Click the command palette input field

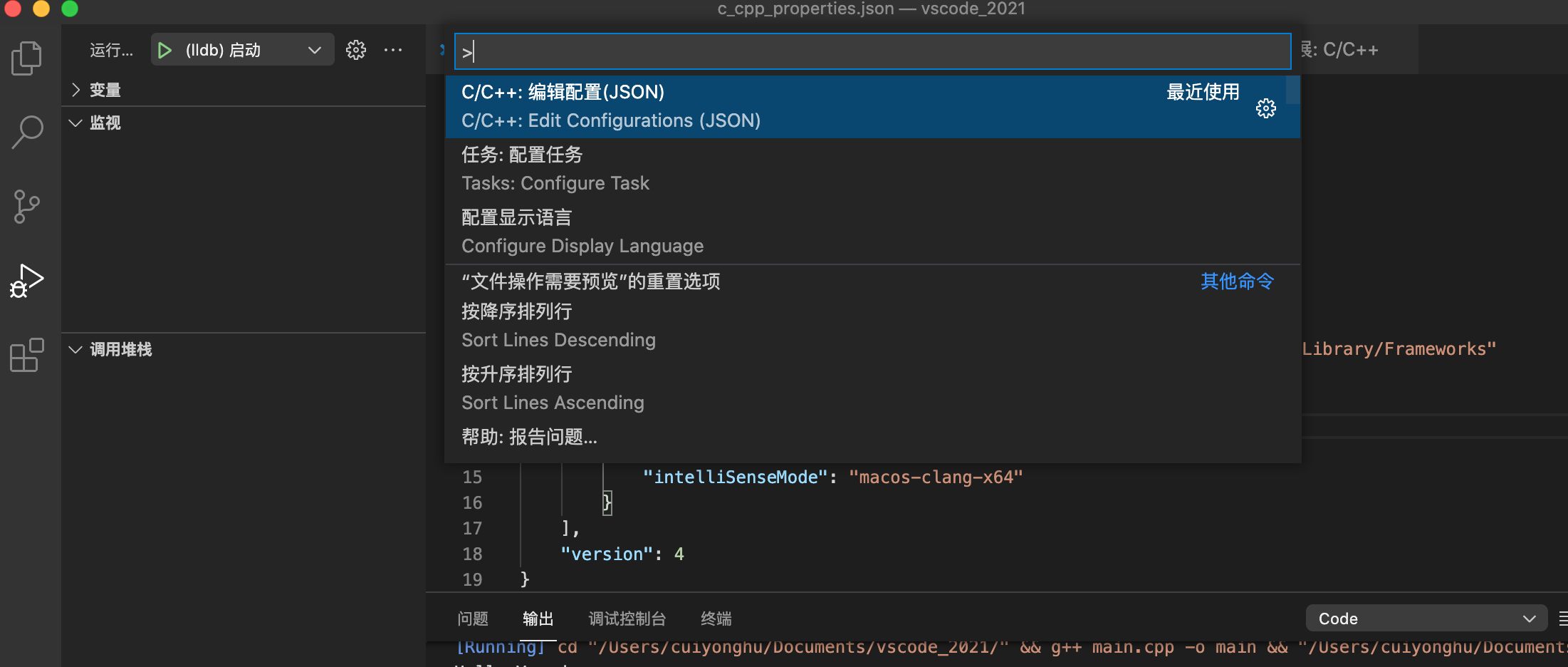coord(872,51)
